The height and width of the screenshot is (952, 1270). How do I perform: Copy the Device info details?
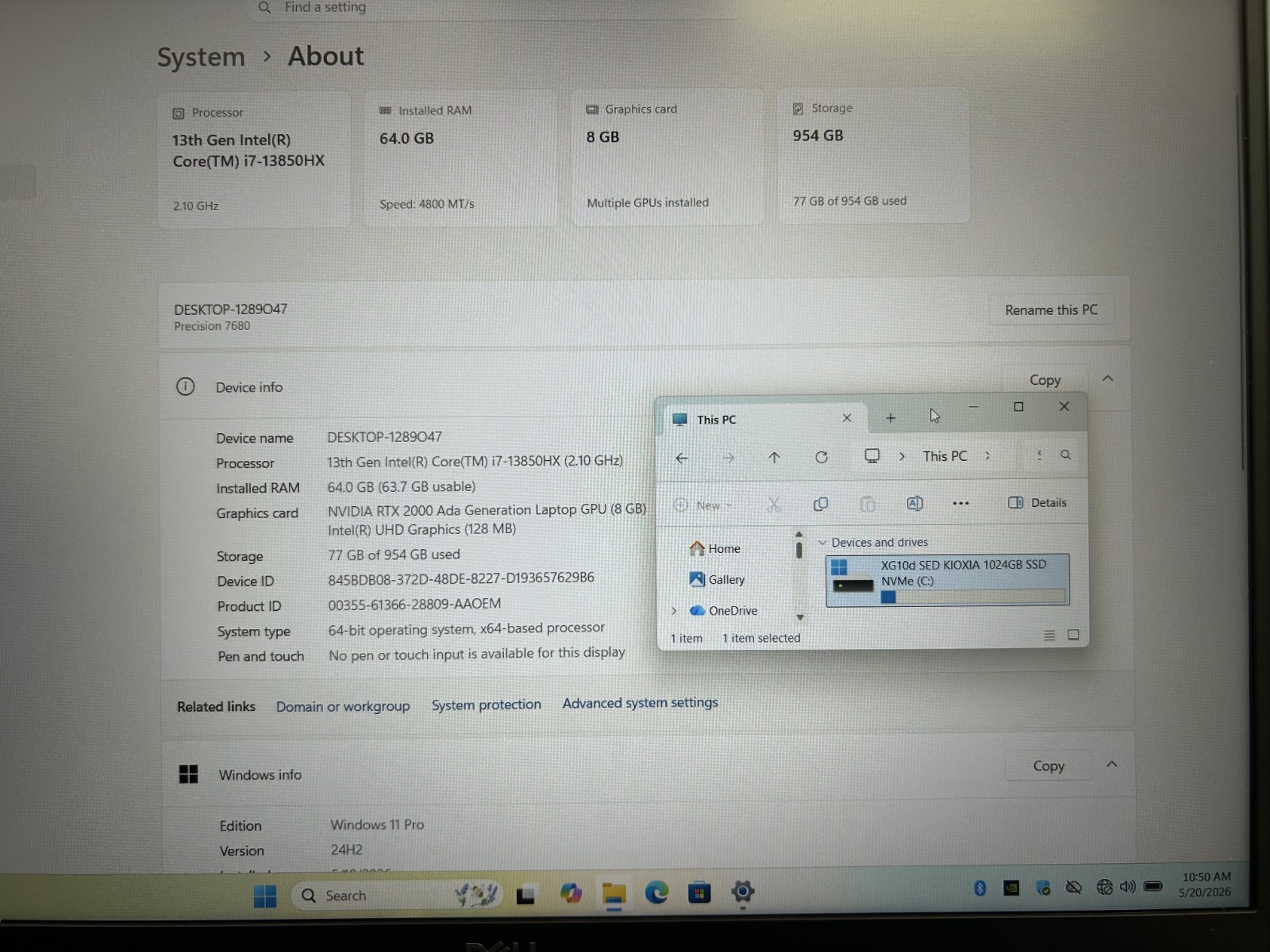(1045, 380)
